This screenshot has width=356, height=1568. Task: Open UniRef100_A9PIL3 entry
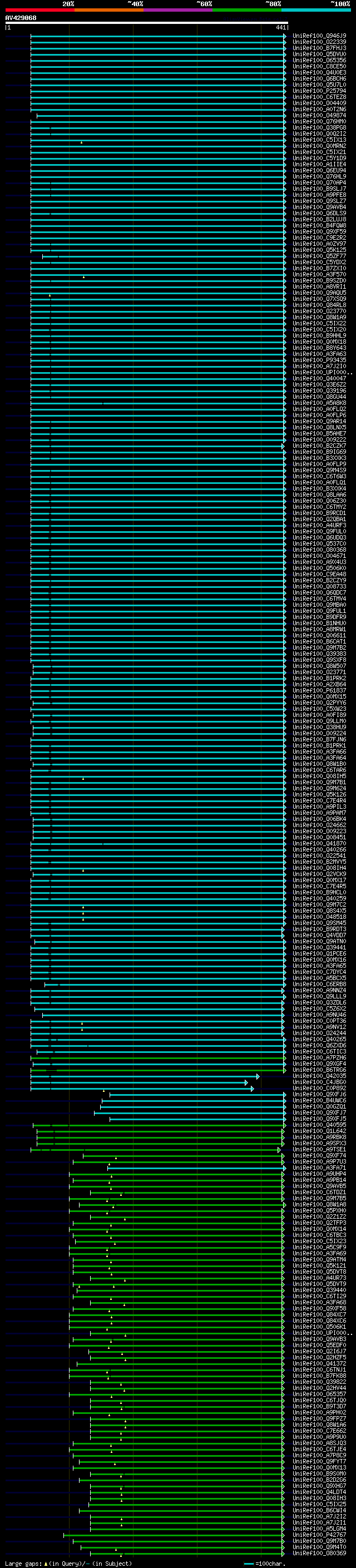click(x=319, y=807)
